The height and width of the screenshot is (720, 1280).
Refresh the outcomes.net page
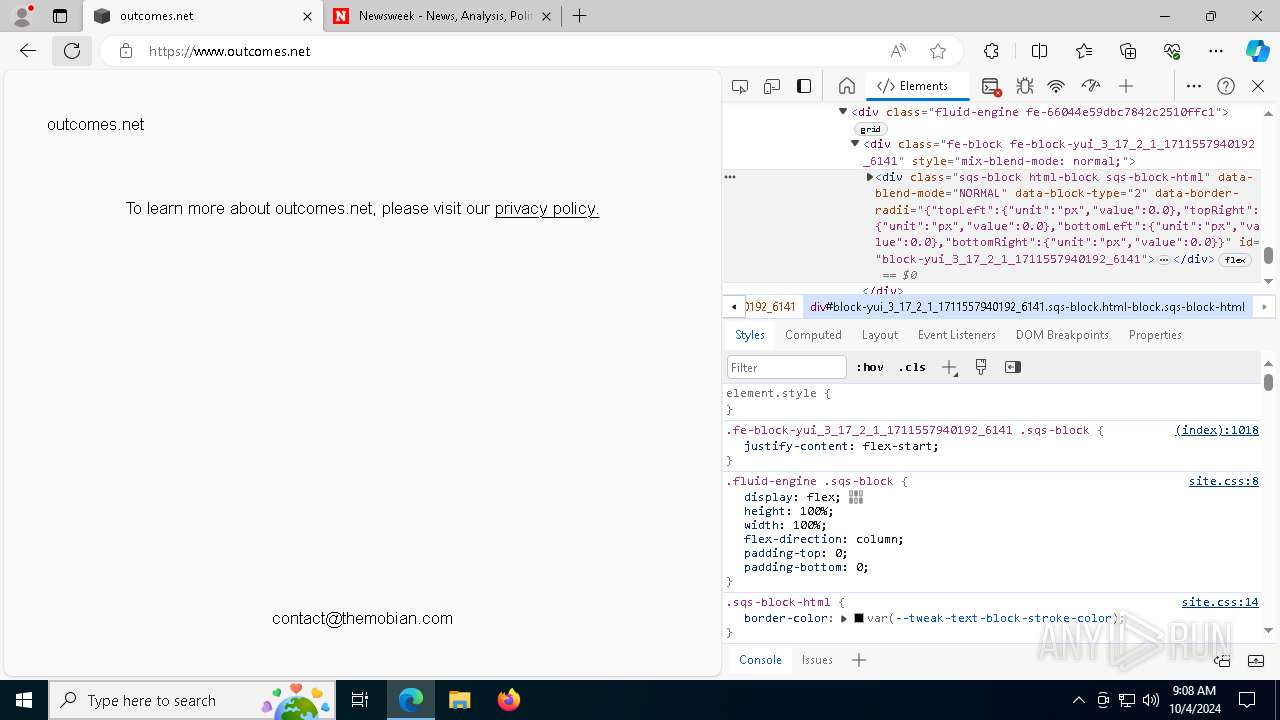(72, 51)
